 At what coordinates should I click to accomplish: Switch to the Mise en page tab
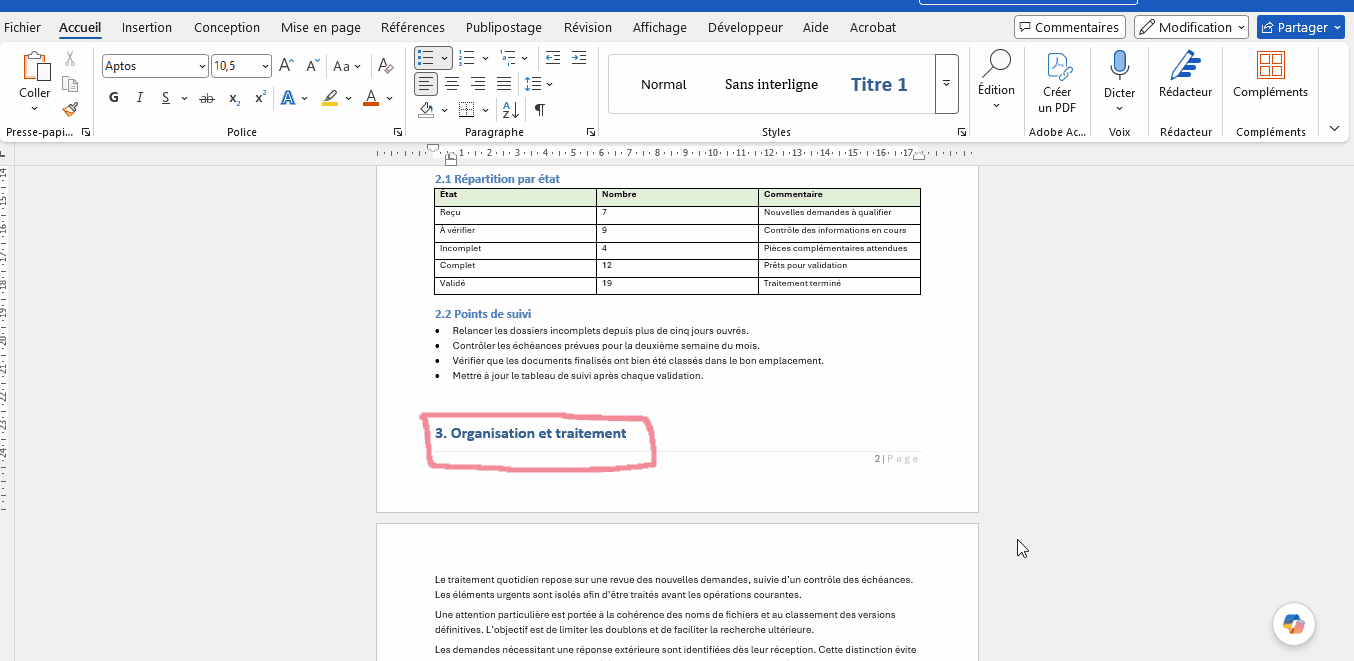[x=320, y=27]
